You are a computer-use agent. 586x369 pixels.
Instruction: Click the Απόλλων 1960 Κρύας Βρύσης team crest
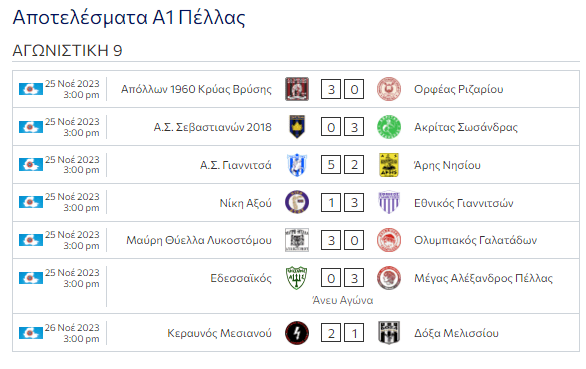pyautogui.click(x=297, y=89)
